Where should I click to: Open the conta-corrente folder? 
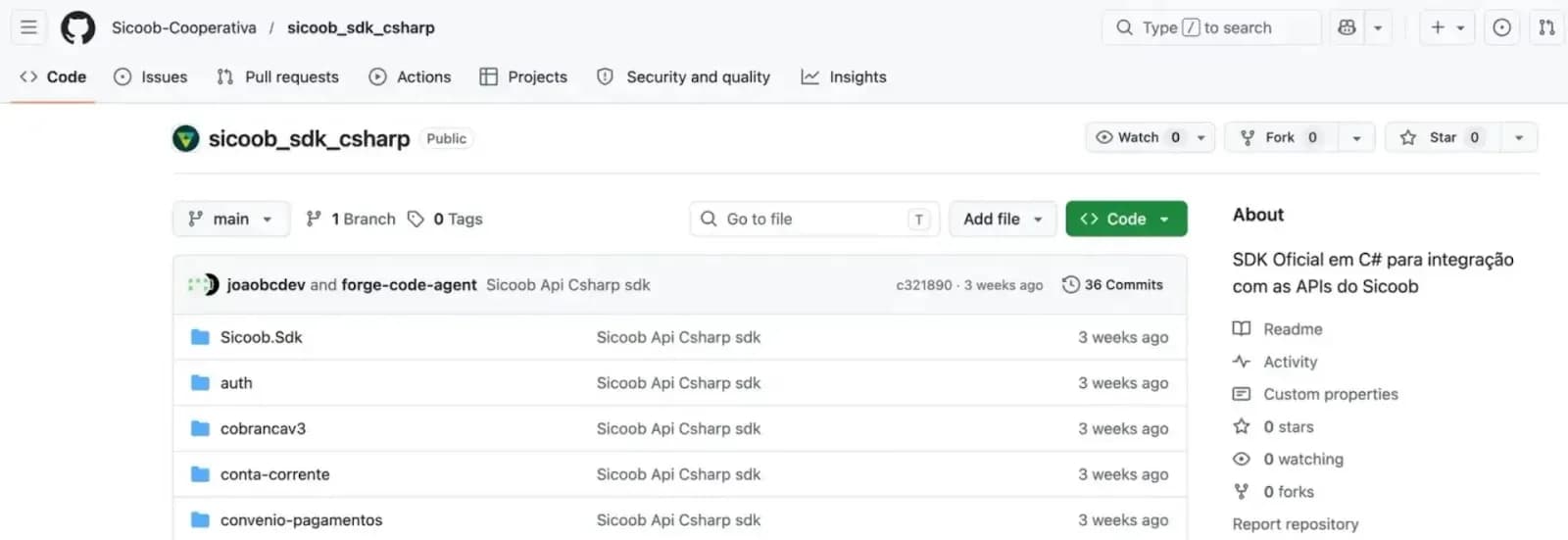[274, 474]
